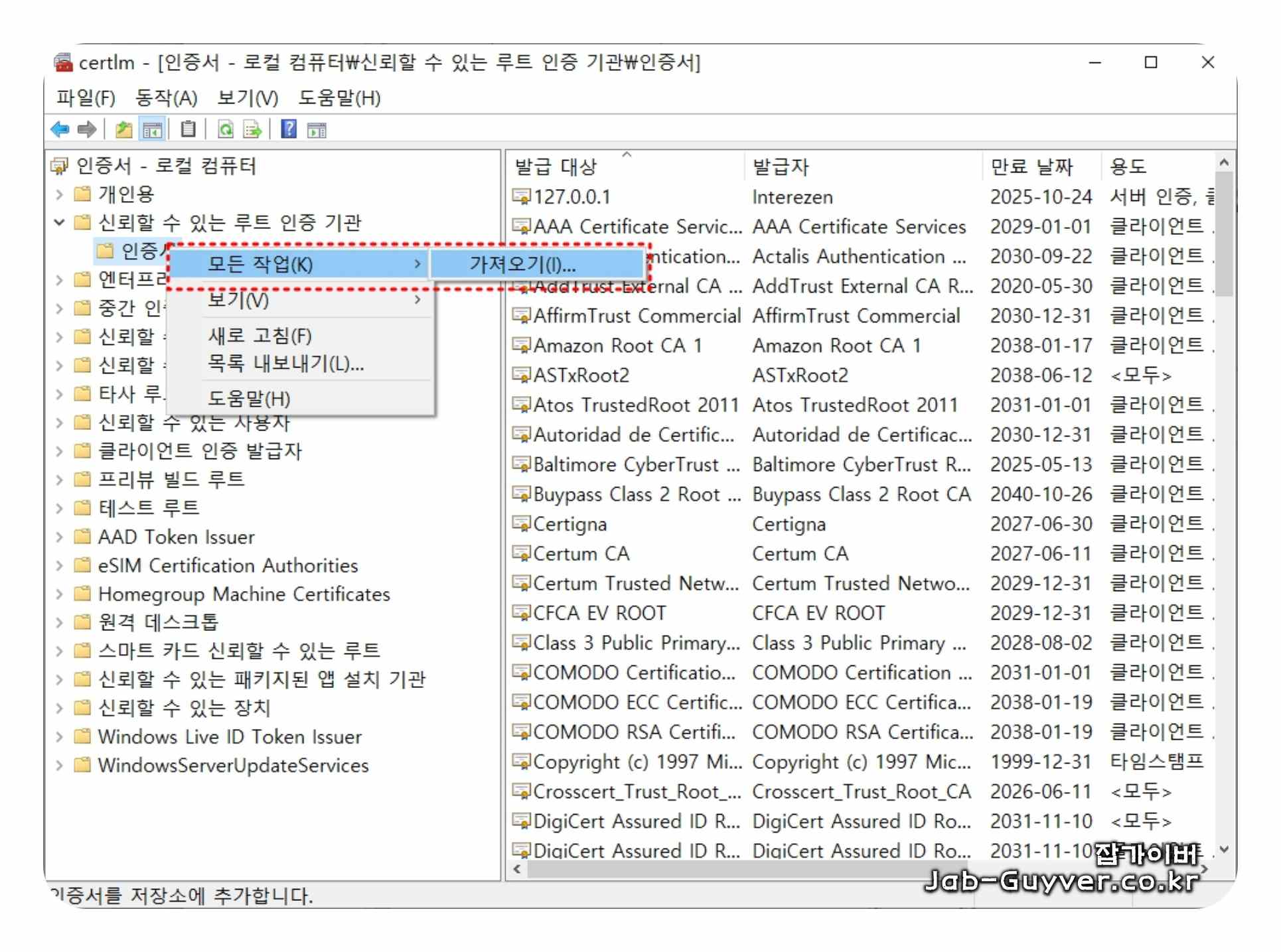Open the 동작(A) menu
The image size is (1281, 952).
(166, 98)
